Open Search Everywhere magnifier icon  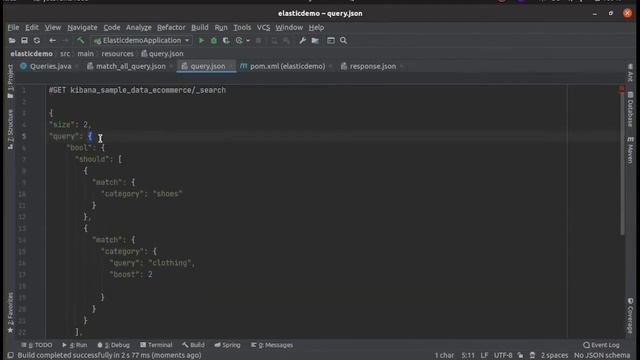click(x=343, y=40)
